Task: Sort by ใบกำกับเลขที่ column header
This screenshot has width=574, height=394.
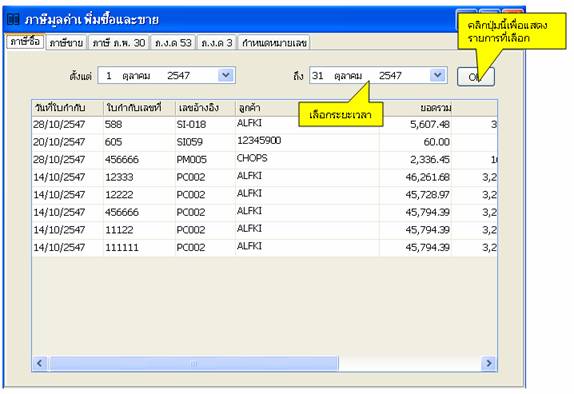Action: (139, 108)
